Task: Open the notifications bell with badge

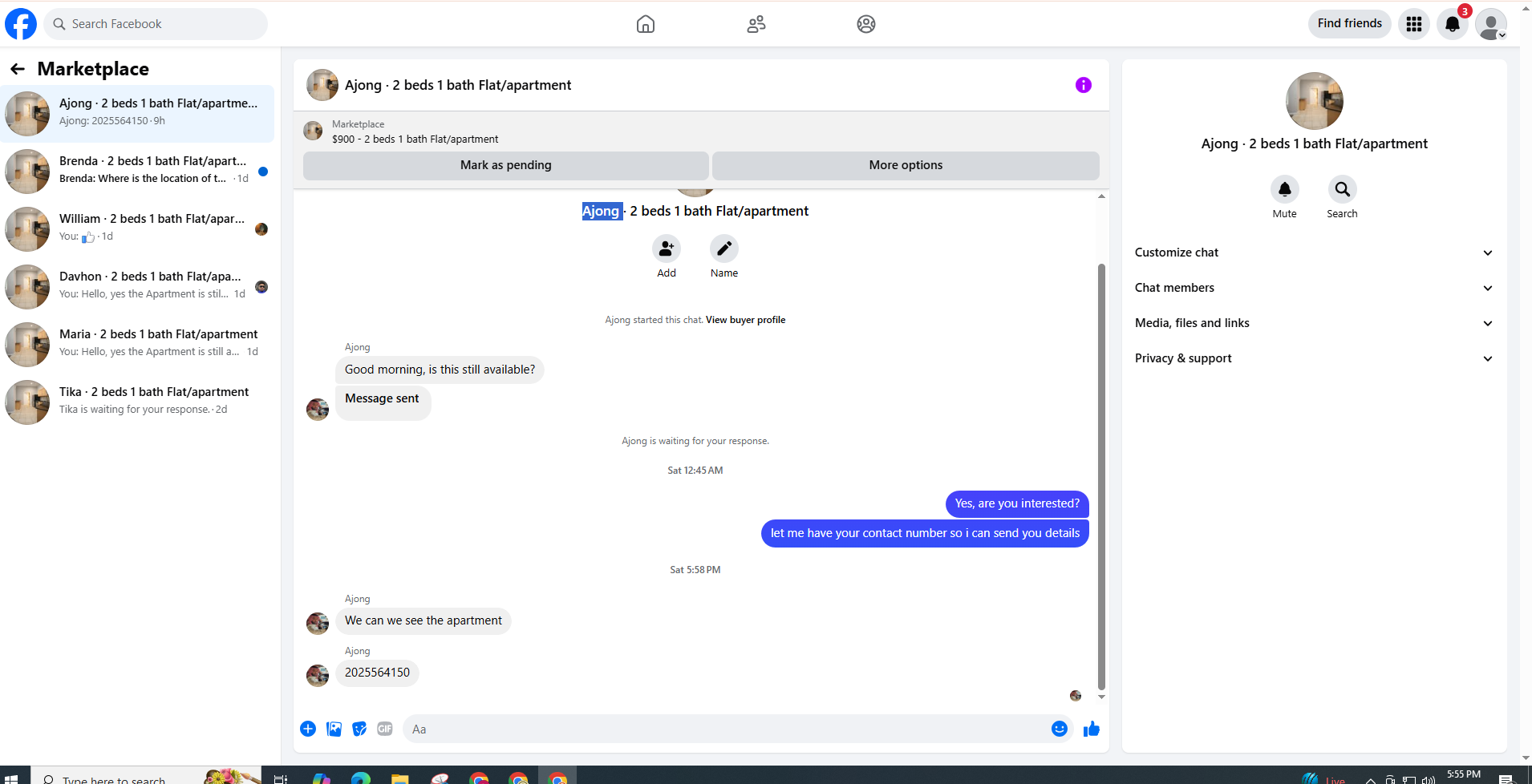Action: pos(1453,24)
